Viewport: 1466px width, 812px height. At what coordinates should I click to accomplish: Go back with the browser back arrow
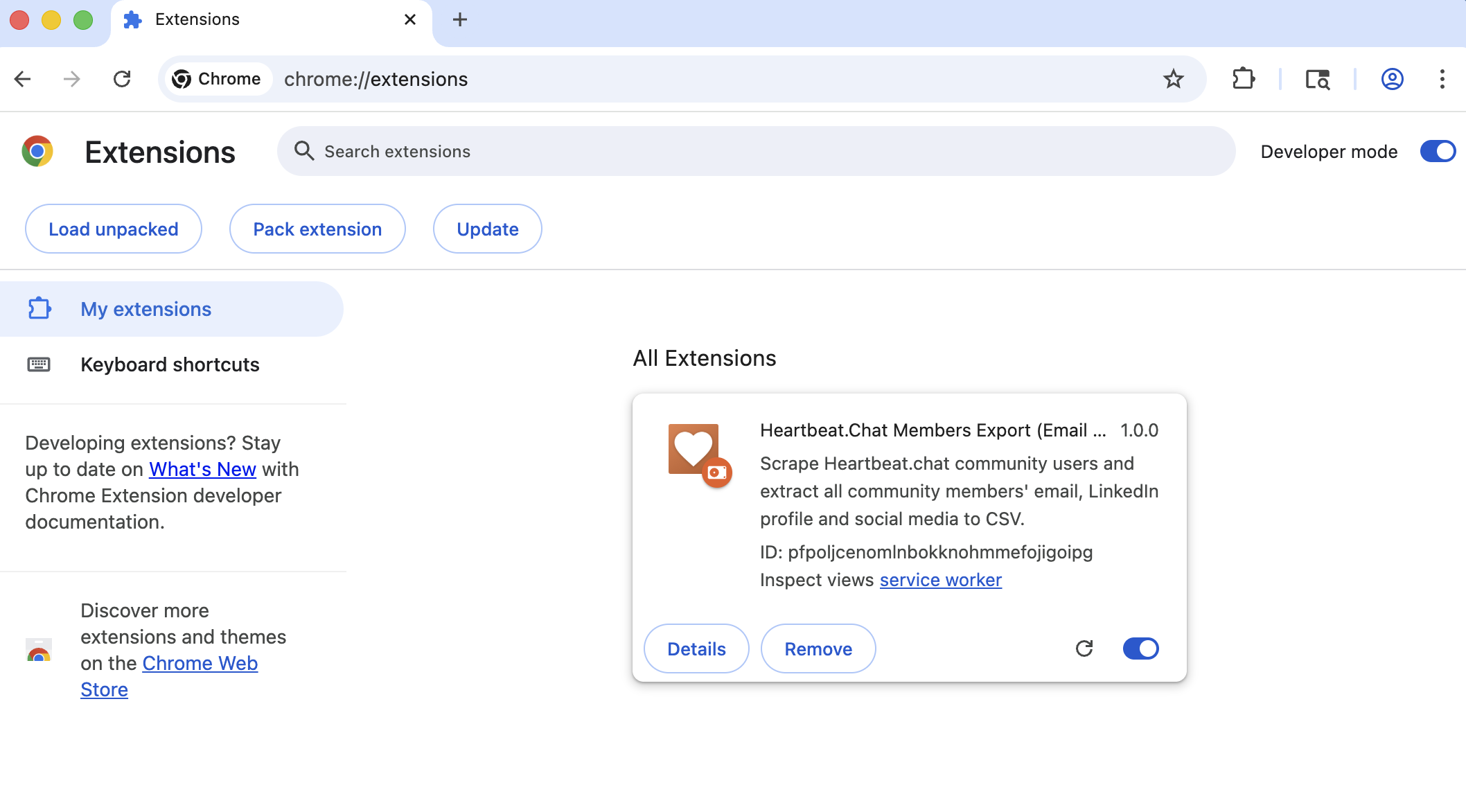pyautogui.click(x=23, y=79)
